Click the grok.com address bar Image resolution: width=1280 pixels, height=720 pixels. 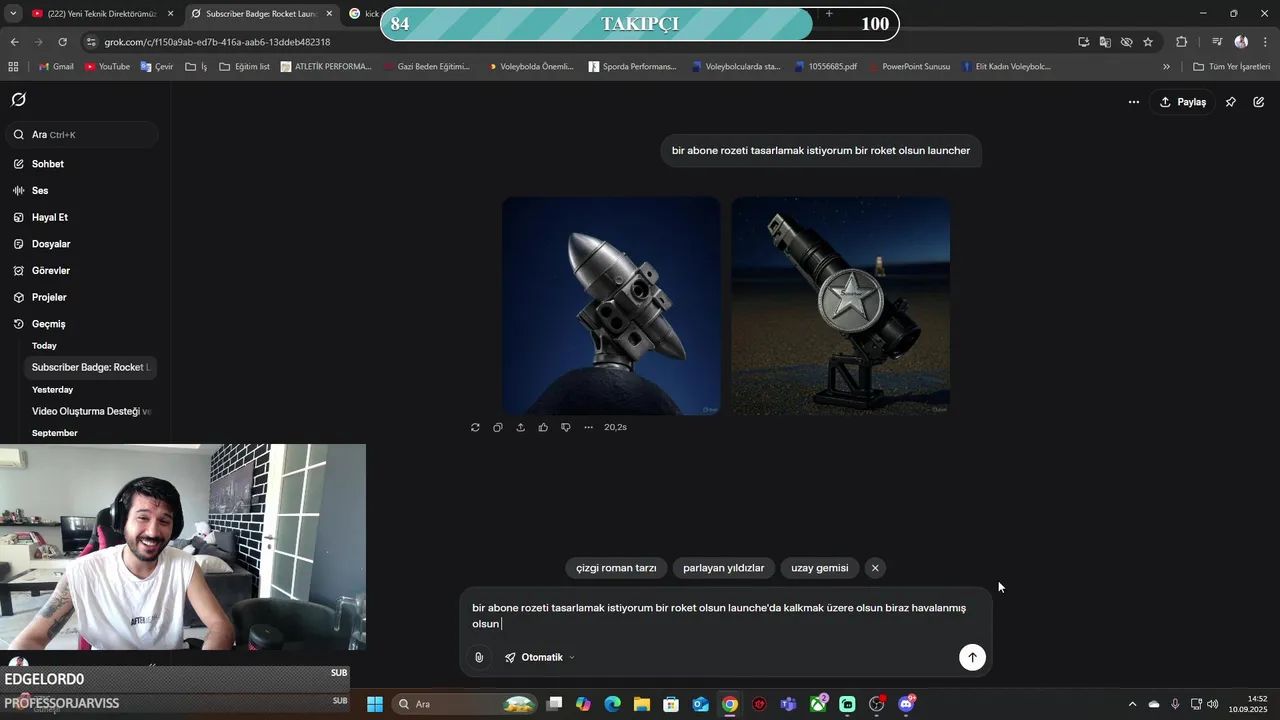coord(580,42)
